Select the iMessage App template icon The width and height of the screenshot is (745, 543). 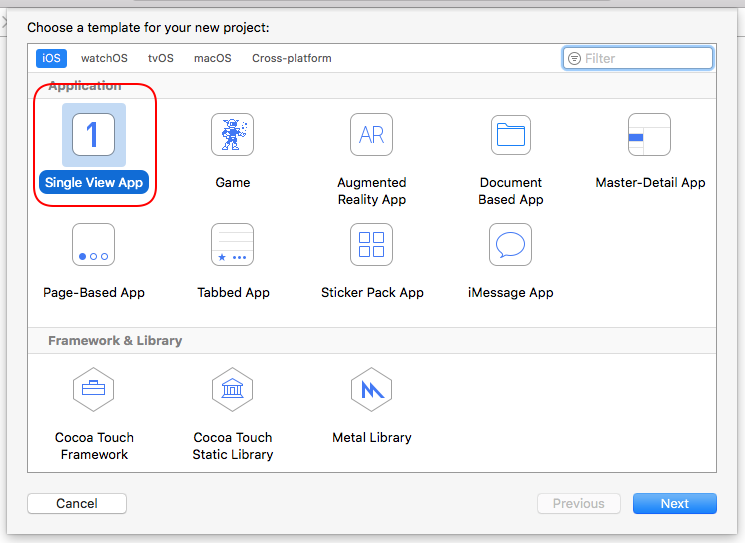pyautogui.click(x=510, y=245)
